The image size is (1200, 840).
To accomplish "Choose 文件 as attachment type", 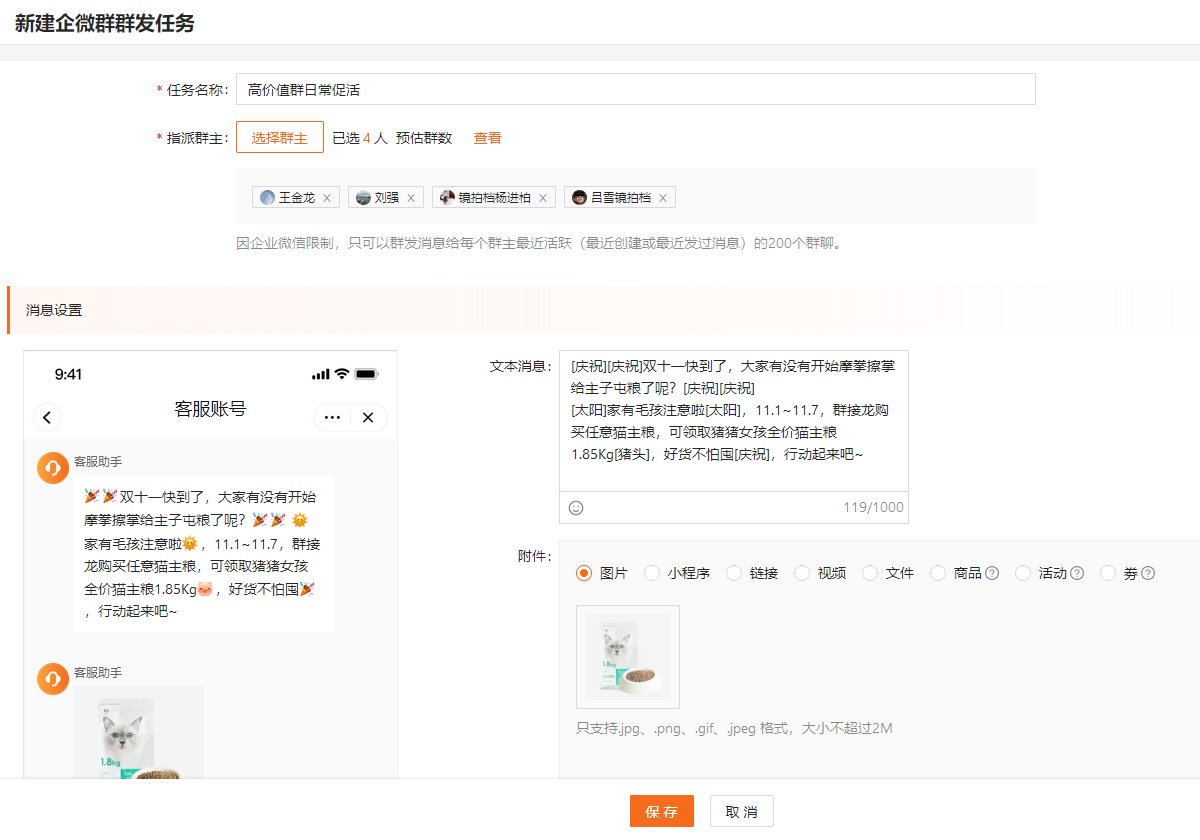I will click(870, 573).
